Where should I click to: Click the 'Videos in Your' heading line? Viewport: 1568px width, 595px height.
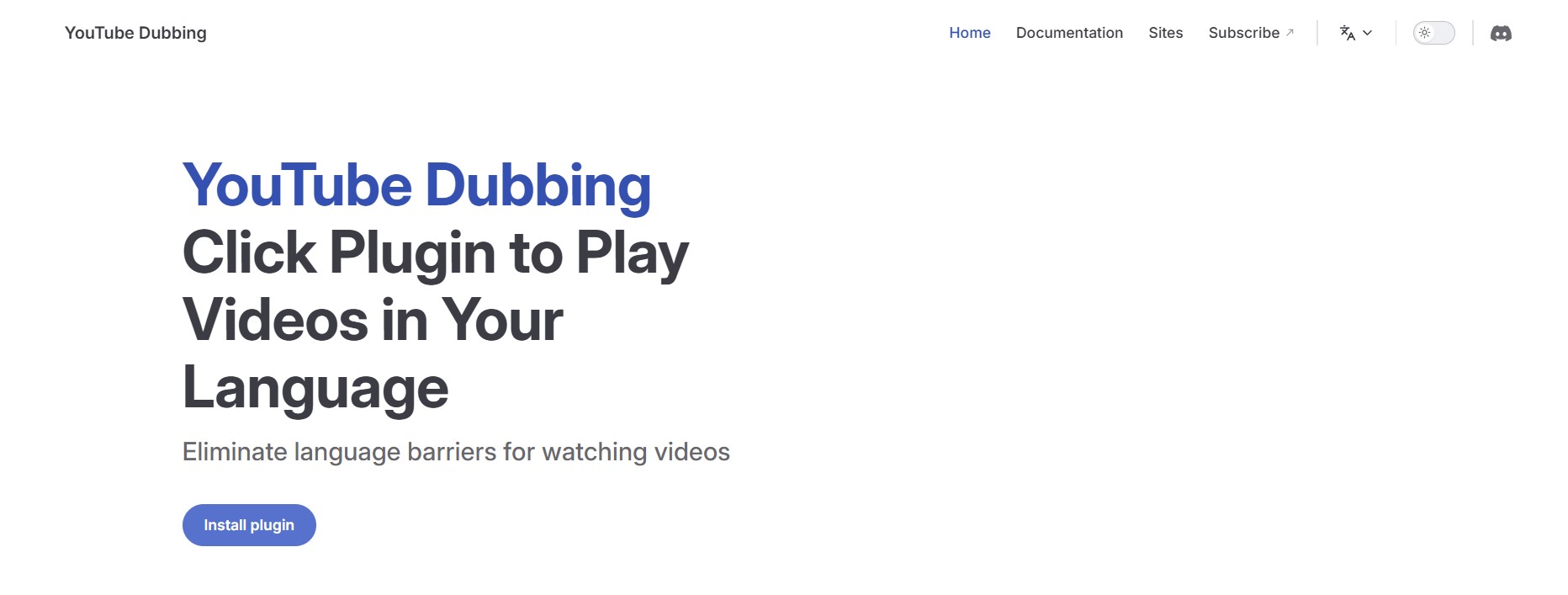[373, 321]
